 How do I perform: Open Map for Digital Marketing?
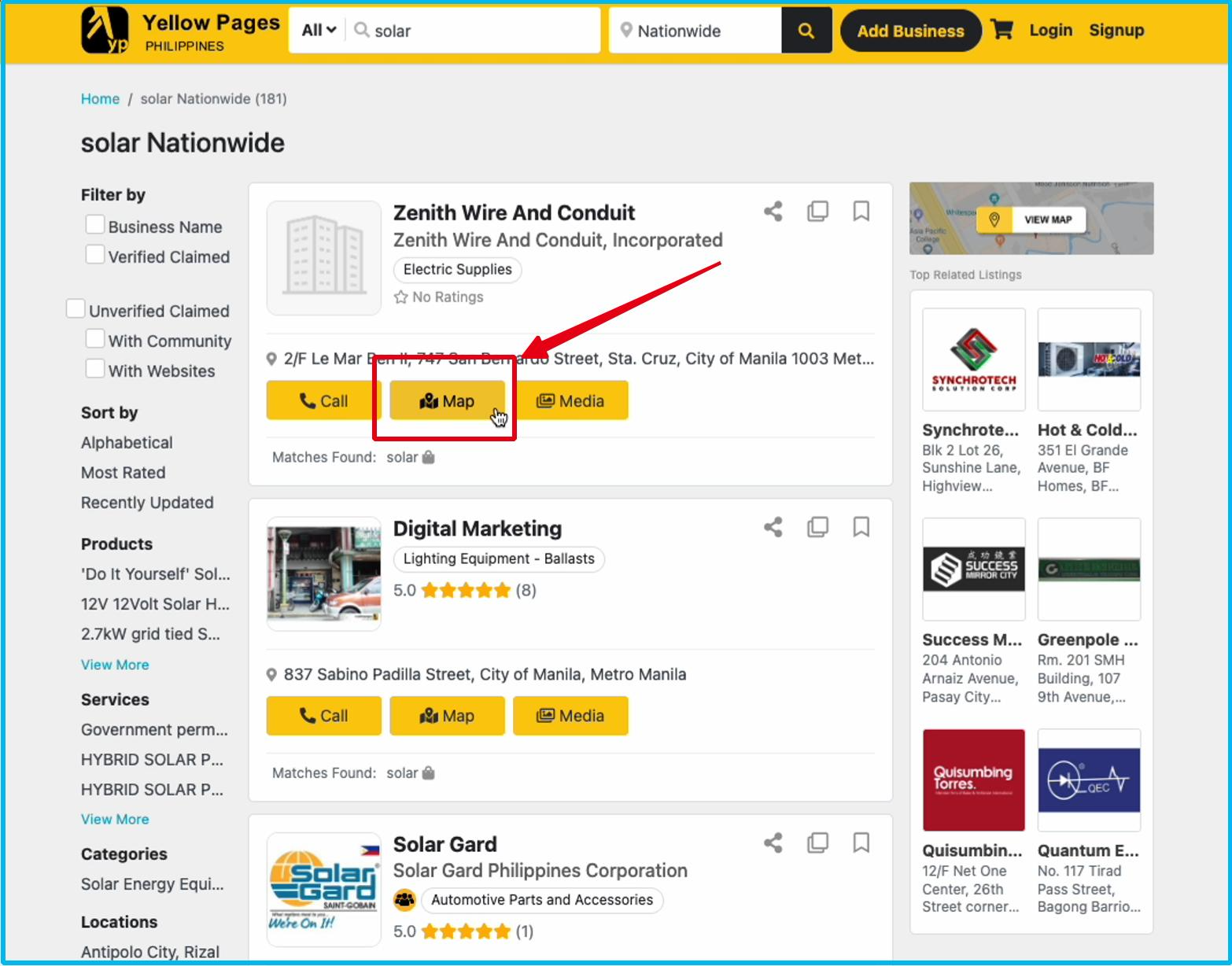[447, 715]
